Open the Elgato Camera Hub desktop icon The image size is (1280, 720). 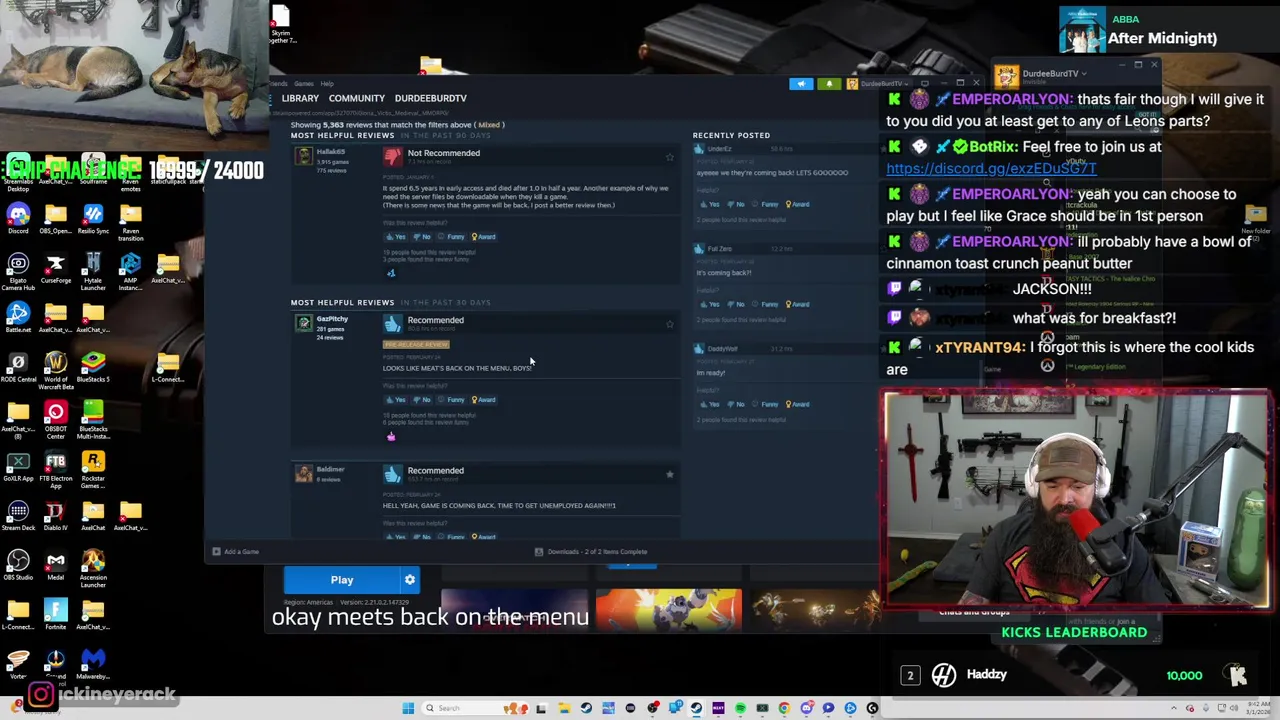point(18,271)
